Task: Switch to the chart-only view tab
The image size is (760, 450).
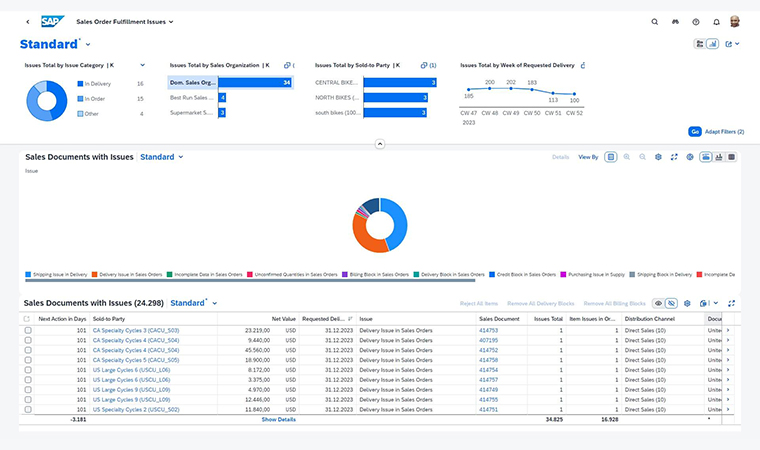Action: [719, 157]
